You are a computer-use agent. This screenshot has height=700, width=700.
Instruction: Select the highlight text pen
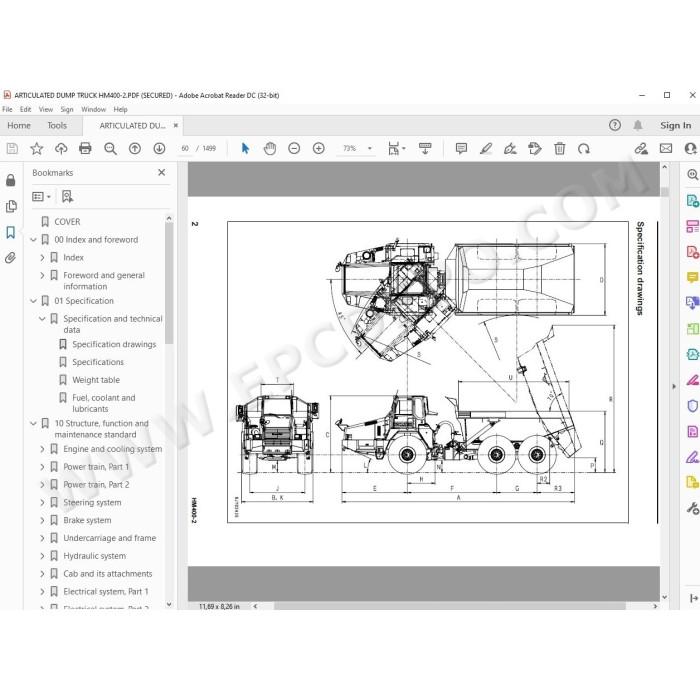coord(486,148)
